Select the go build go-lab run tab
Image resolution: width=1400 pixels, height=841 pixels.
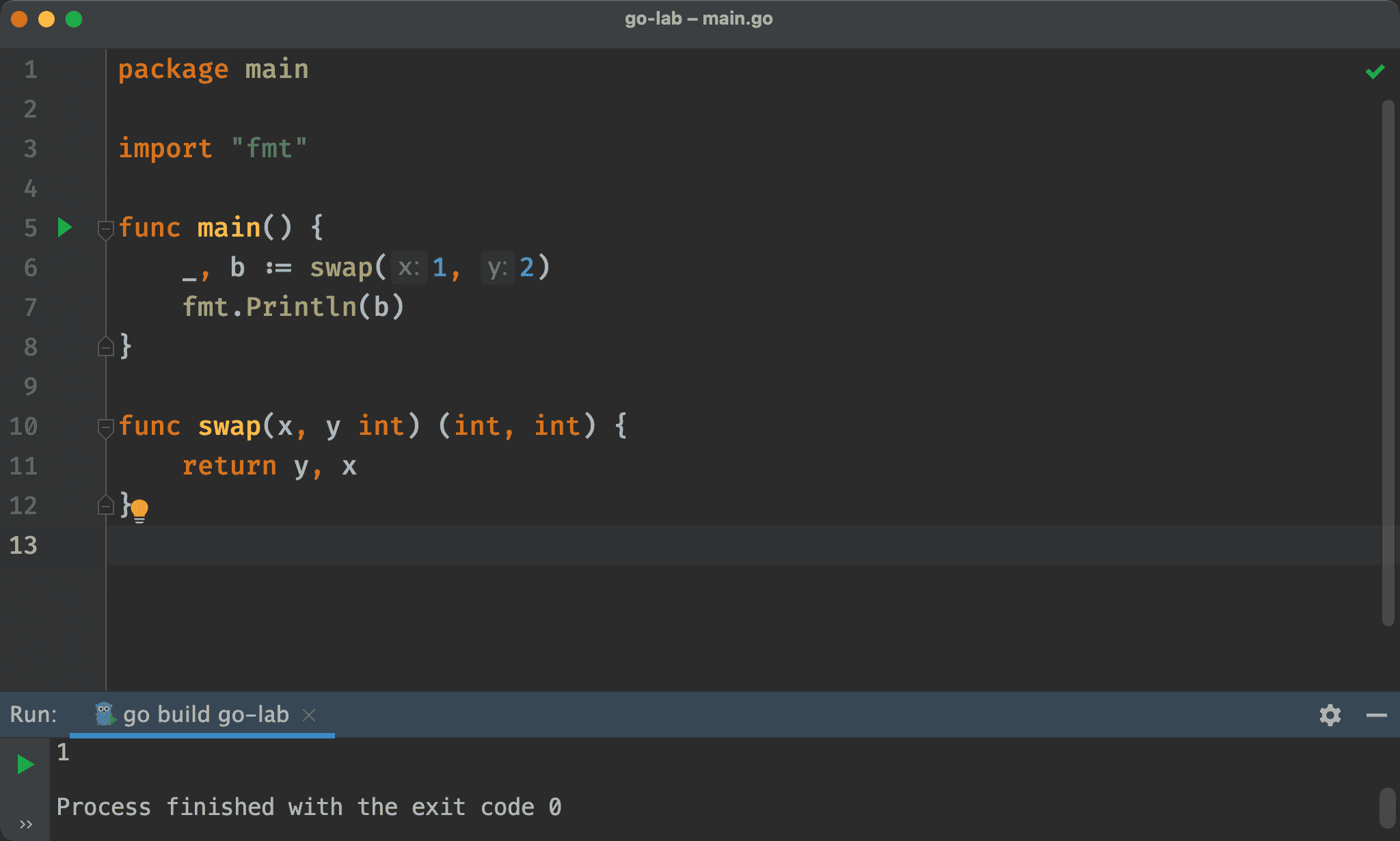(x=202, y=715)
